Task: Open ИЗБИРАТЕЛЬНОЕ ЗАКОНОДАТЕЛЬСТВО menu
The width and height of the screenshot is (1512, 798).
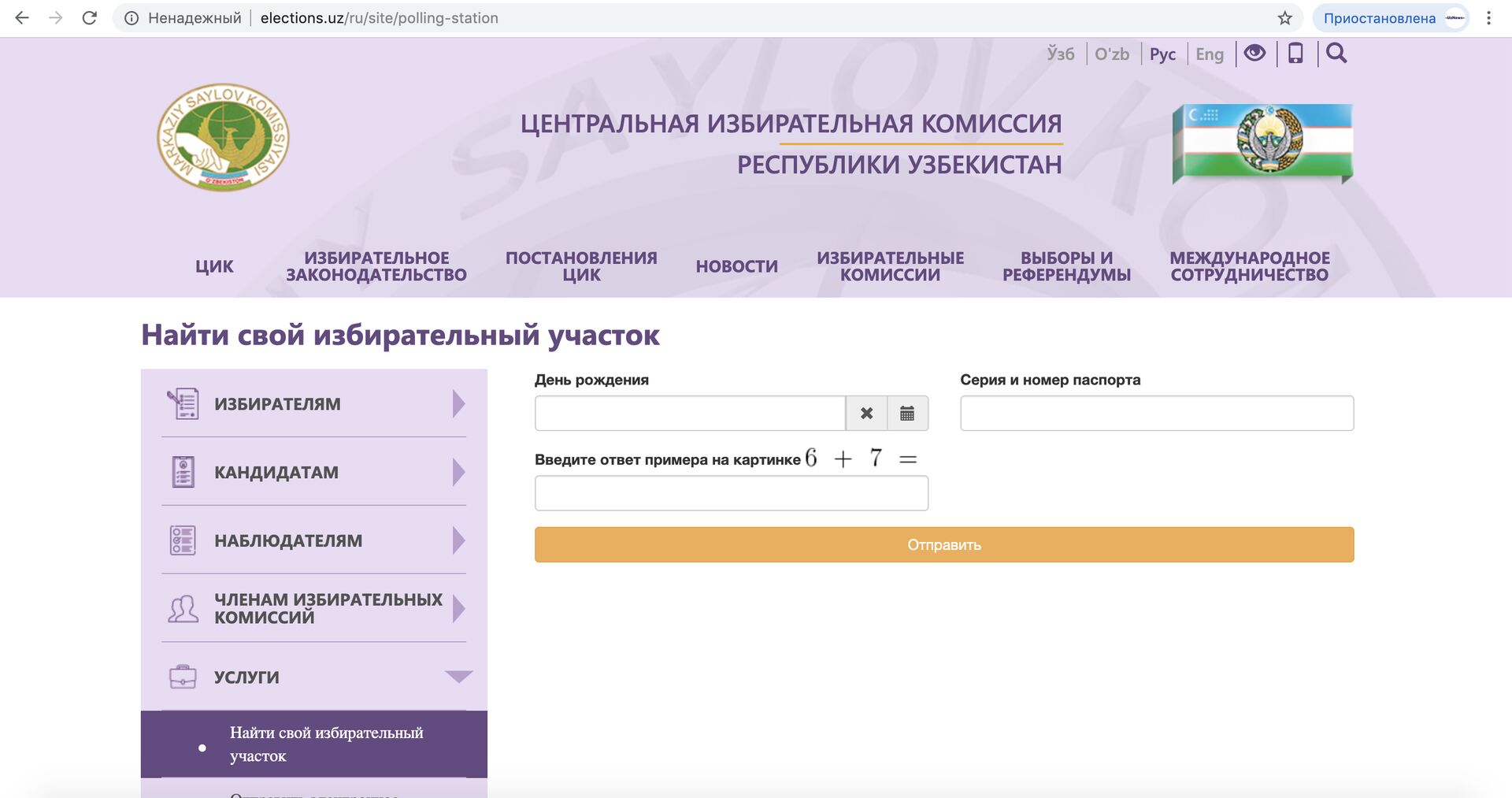Action: coord(376,266)
